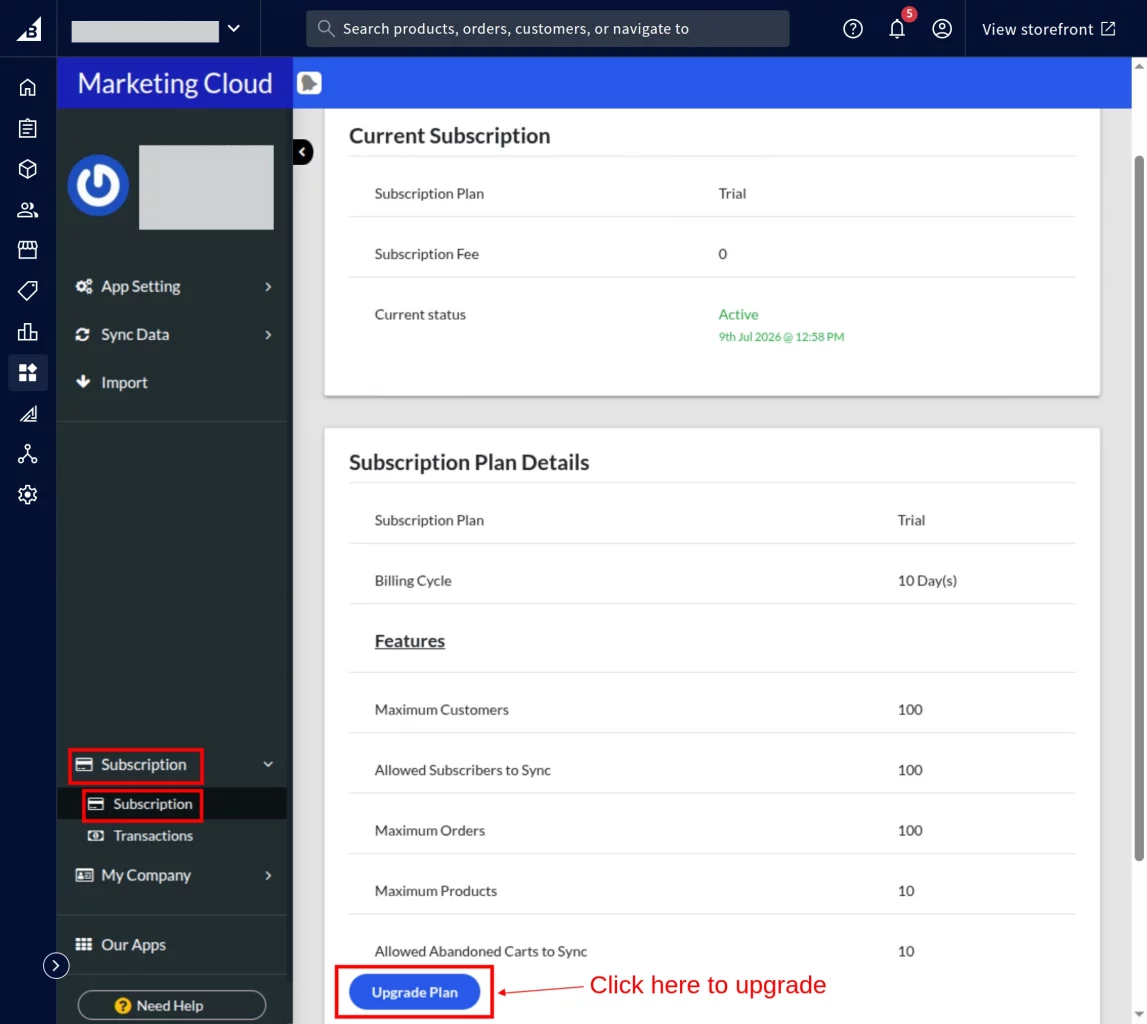Open the Analytics bar chart icon

point(28,332)
